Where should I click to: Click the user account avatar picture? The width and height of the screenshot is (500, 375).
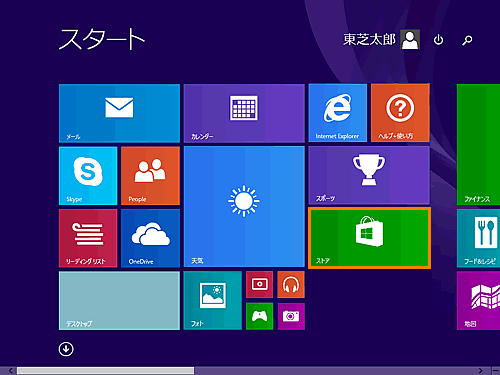(x=410, y=40)
